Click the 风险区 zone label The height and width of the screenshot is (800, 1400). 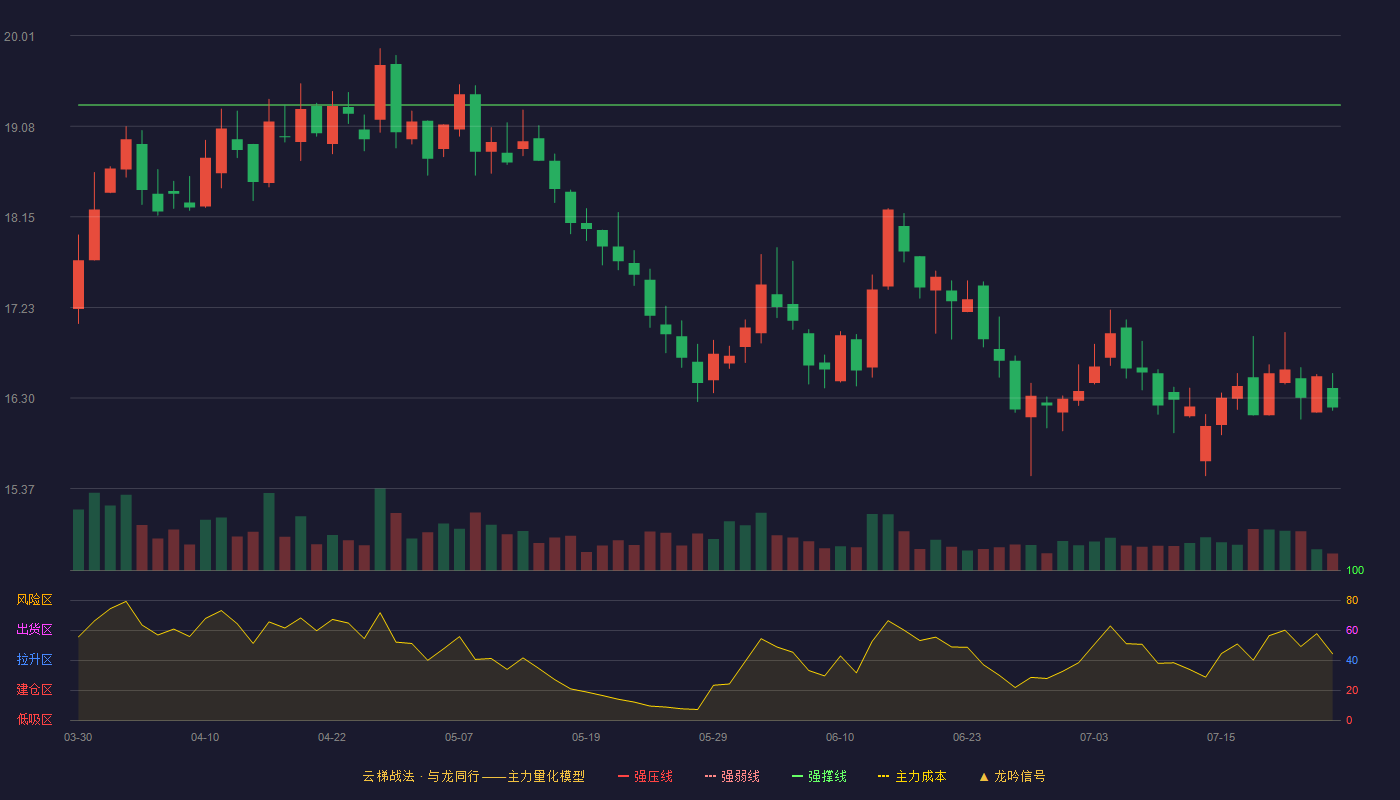34,600
